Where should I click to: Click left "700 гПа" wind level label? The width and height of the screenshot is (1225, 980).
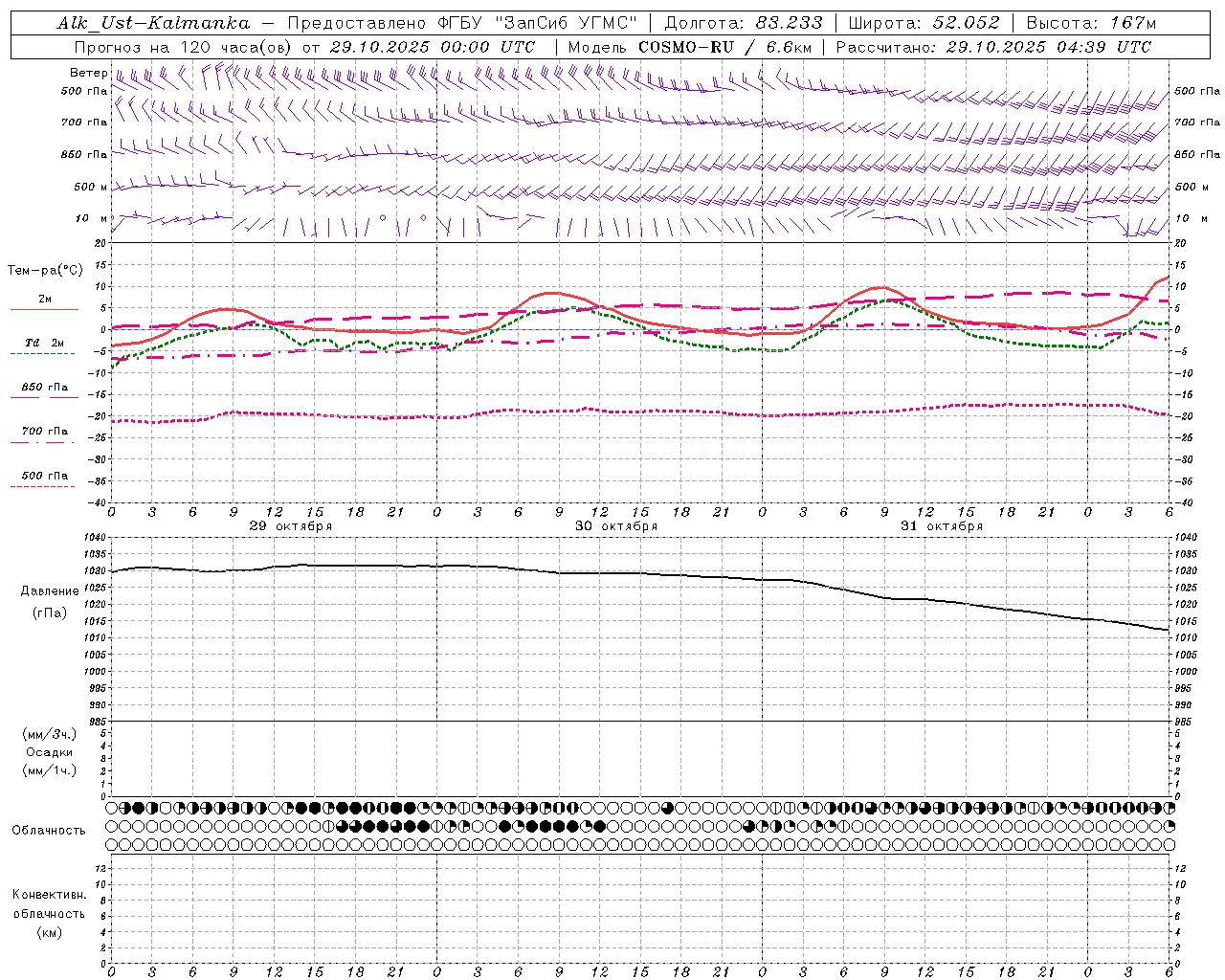84,122
